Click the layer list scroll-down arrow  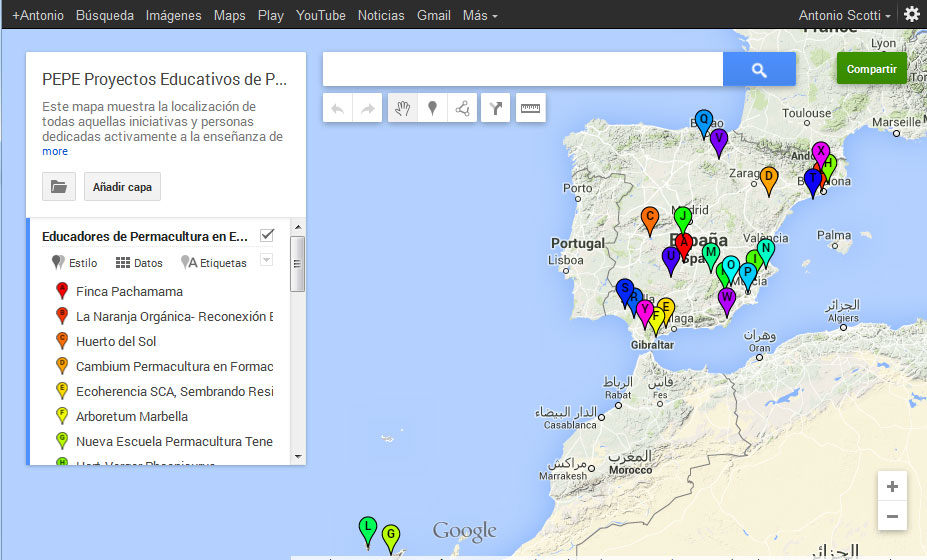[x=298, y=457]
